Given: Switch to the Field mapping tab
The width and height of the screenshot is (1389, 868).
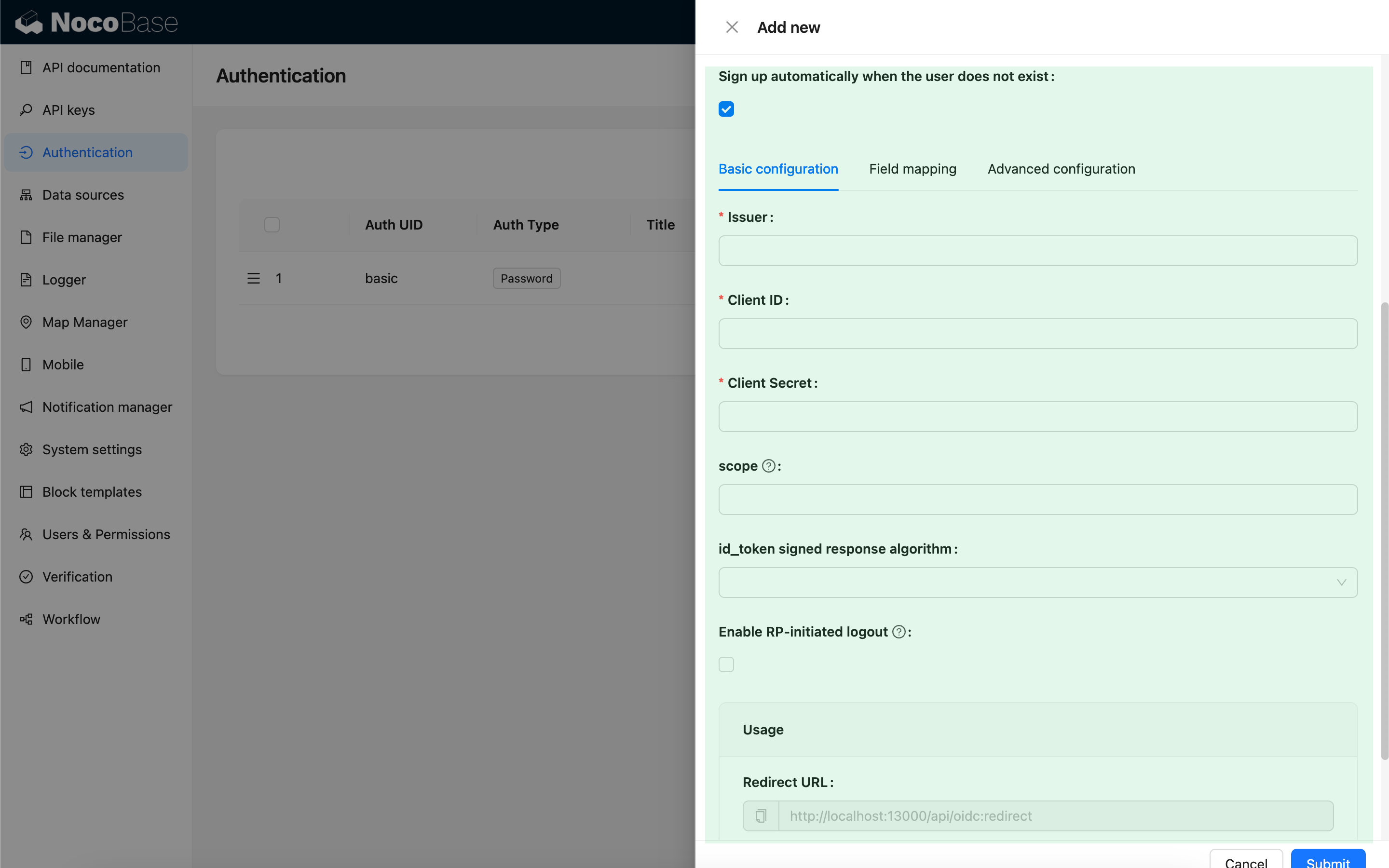Looking at the screenshot, I should pyautogui.click(x=912, y=169).
